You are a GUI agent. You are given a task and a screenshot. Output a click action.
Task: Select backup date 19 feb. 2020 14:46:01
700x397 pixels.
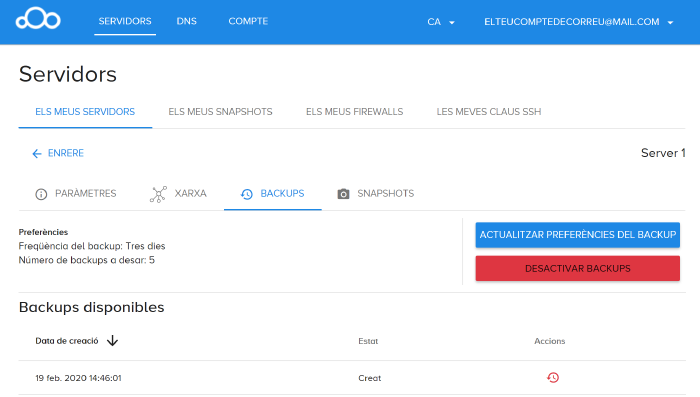(78, 378)
